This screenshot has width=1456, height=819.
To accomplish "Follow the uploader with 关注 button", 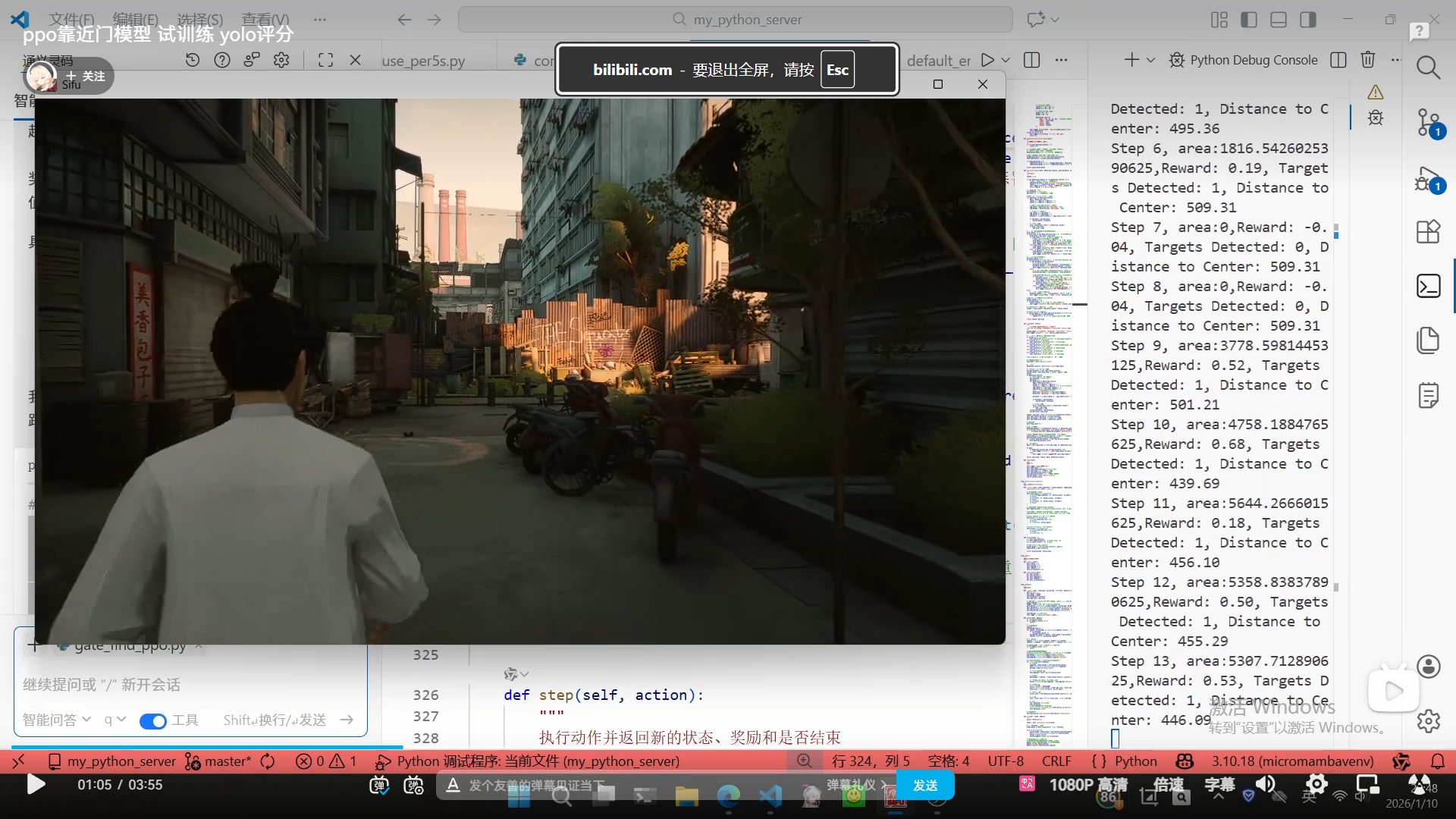I will (x=86, y=76).
